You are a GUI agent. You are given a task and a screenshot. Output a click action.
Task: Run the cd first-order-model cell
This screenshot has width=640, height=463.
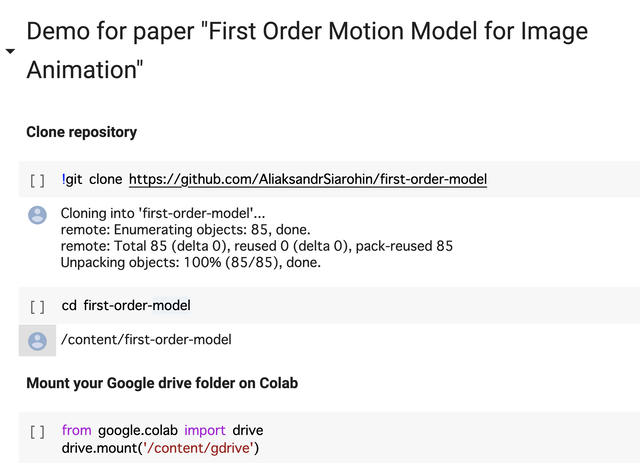[x=37, y=306]
